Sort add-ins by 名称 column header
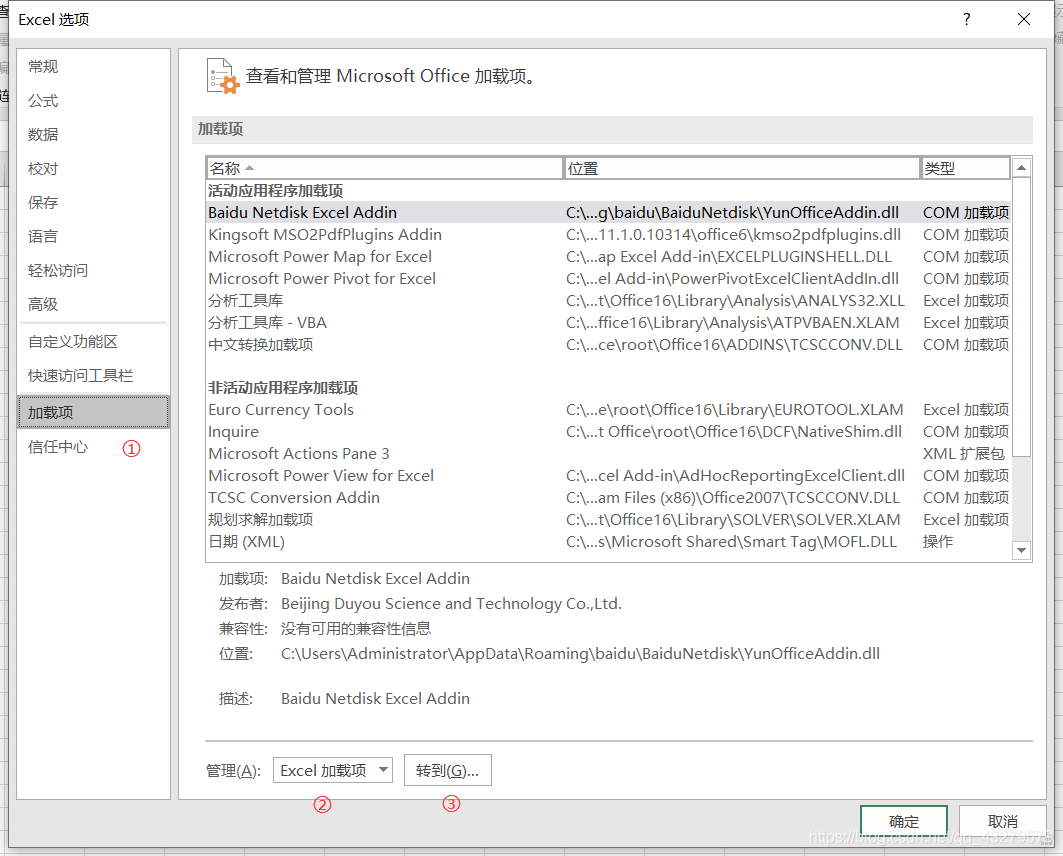 (x=384, y=168)
